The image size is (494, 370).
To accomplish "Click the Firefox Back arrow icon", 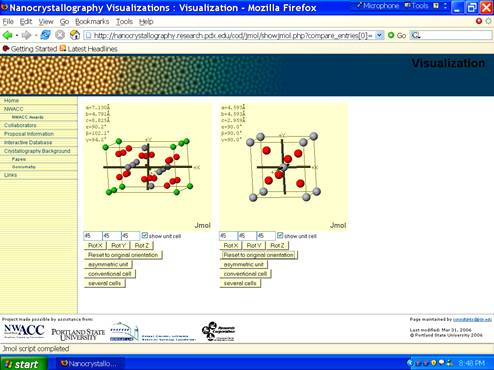I will (7, 35).
